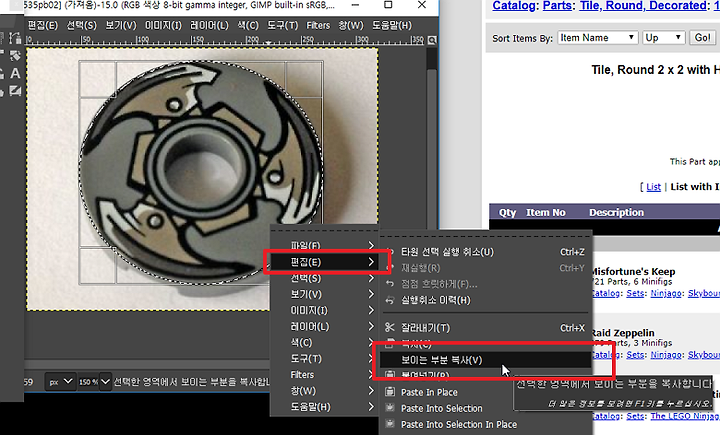The image size is (720, 435).
Task: Follow the 'Tile, Round, Decorated' breadcrumb link
Action: (x=643, y=6)
